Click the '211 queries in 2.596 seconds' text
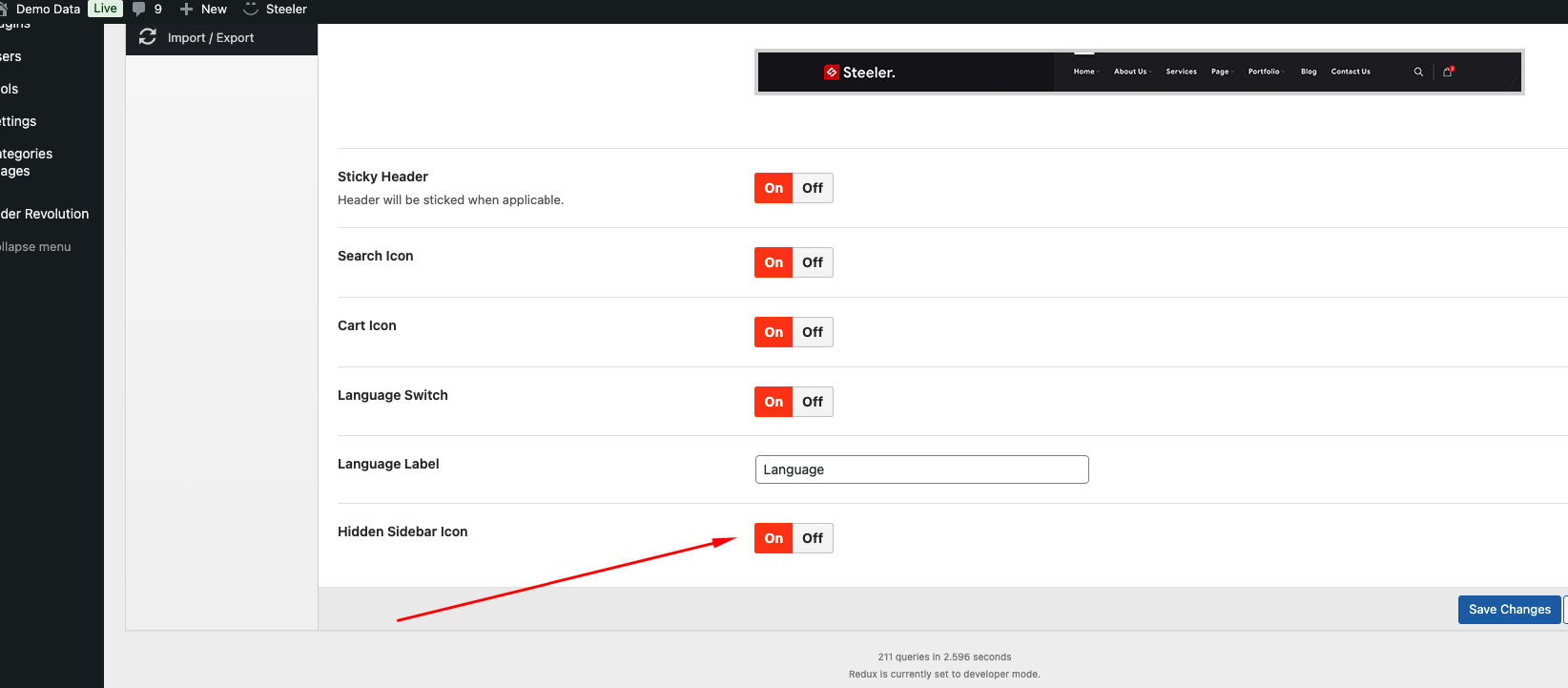This screenshot has height=688, width=1568. 944,657
